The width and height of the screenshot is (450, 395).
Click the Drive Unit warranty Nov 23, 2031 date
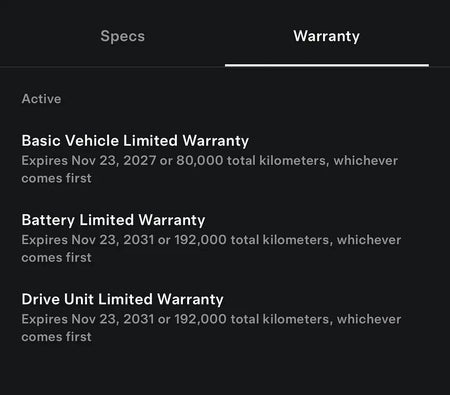click(x=113, y=319)
